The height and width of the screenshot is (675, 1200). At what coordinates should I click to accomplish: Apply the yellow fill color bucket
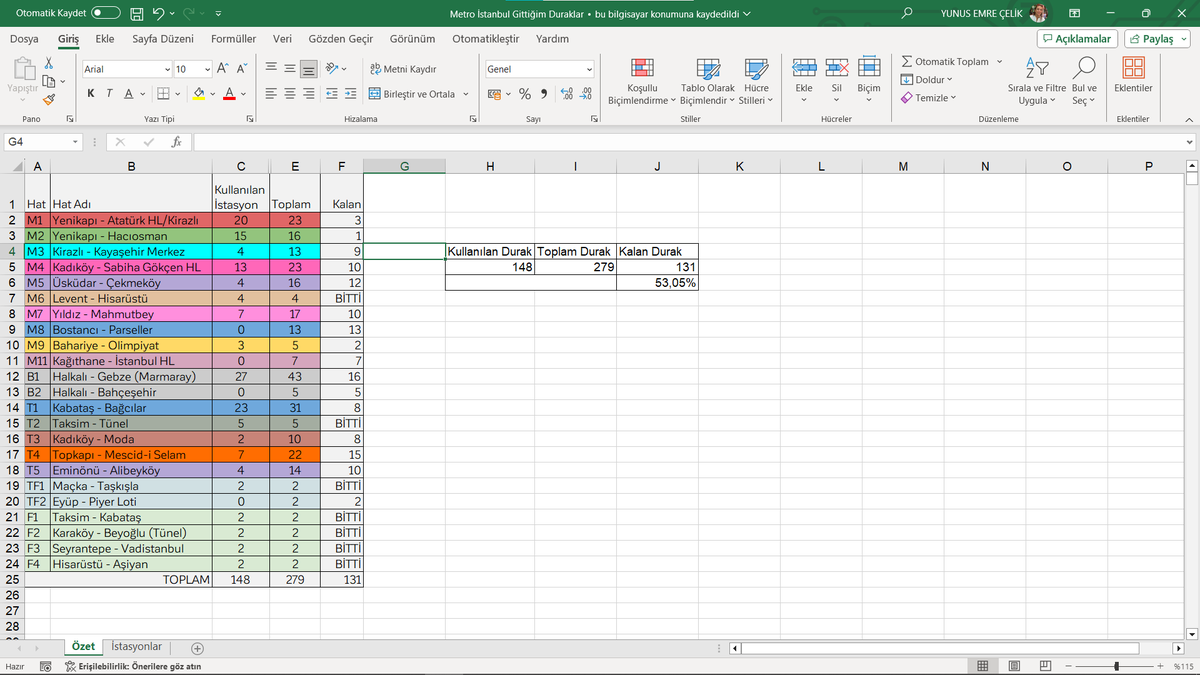pos(198,94)
